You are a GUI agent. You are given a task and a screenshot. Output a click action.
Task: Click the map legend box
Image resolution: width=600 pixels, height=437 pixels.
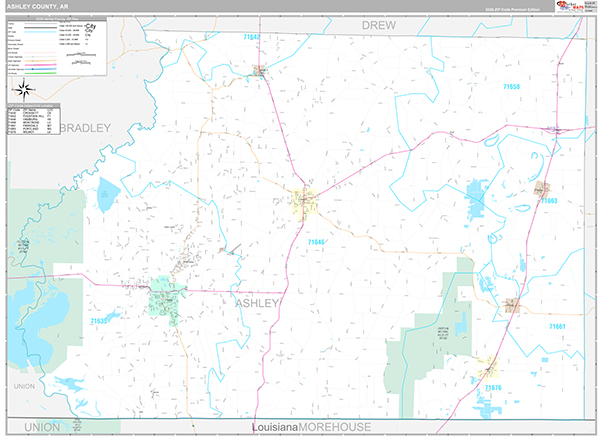pos(57,46)
